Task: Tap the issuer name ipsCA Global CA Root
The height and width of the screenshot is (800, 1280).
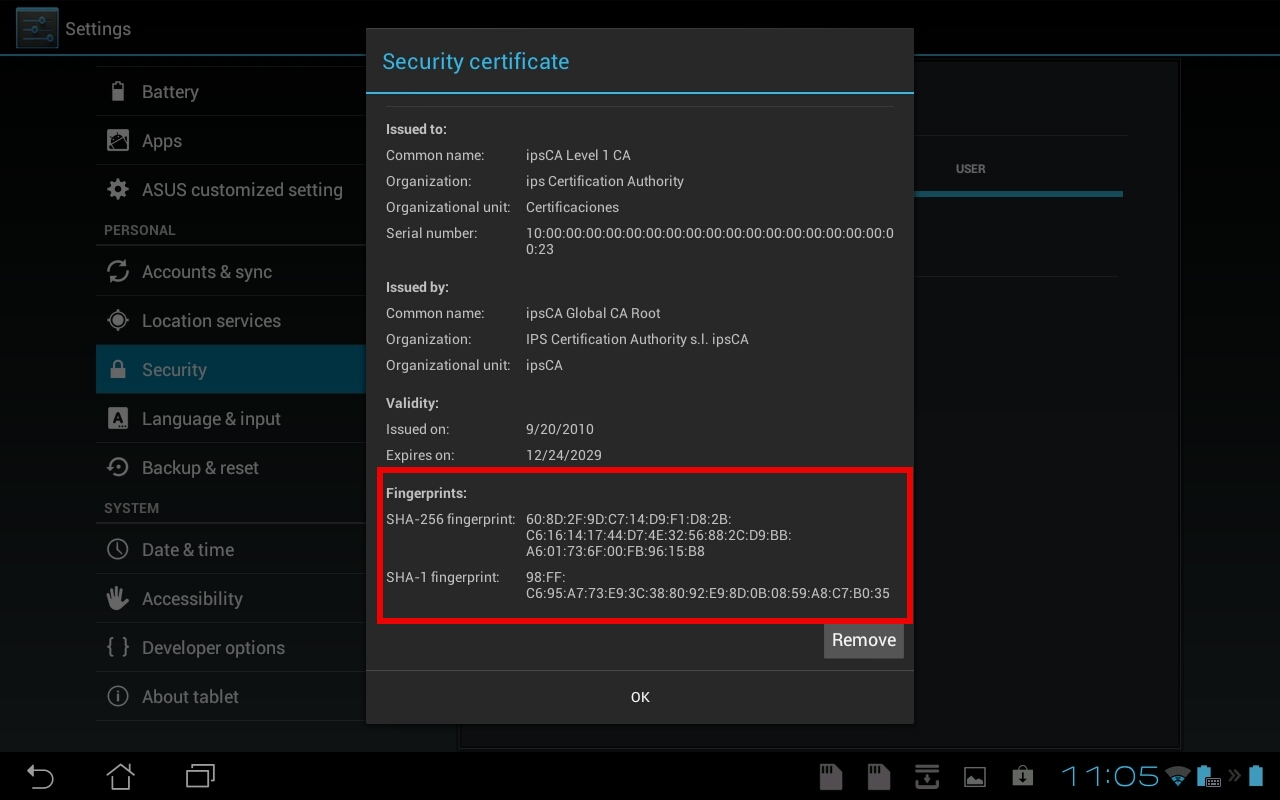Action: tap(593, 313)
